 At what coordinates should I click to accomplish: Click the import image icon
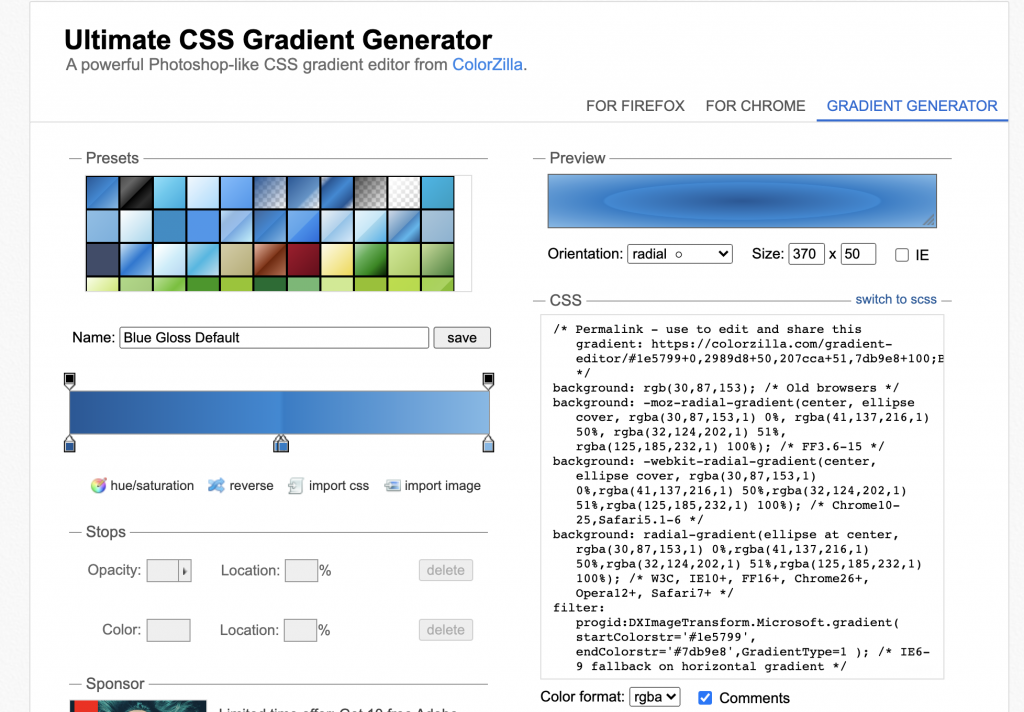(392, 485)
